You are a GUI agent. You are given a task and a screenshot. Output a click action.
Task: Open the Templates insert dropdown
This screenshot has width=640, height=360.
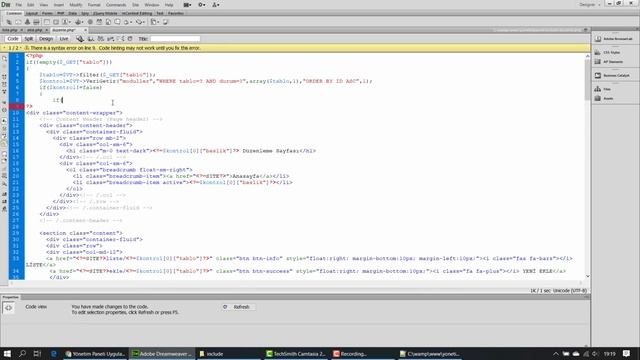pyautogui.click(x=155, y=22)
